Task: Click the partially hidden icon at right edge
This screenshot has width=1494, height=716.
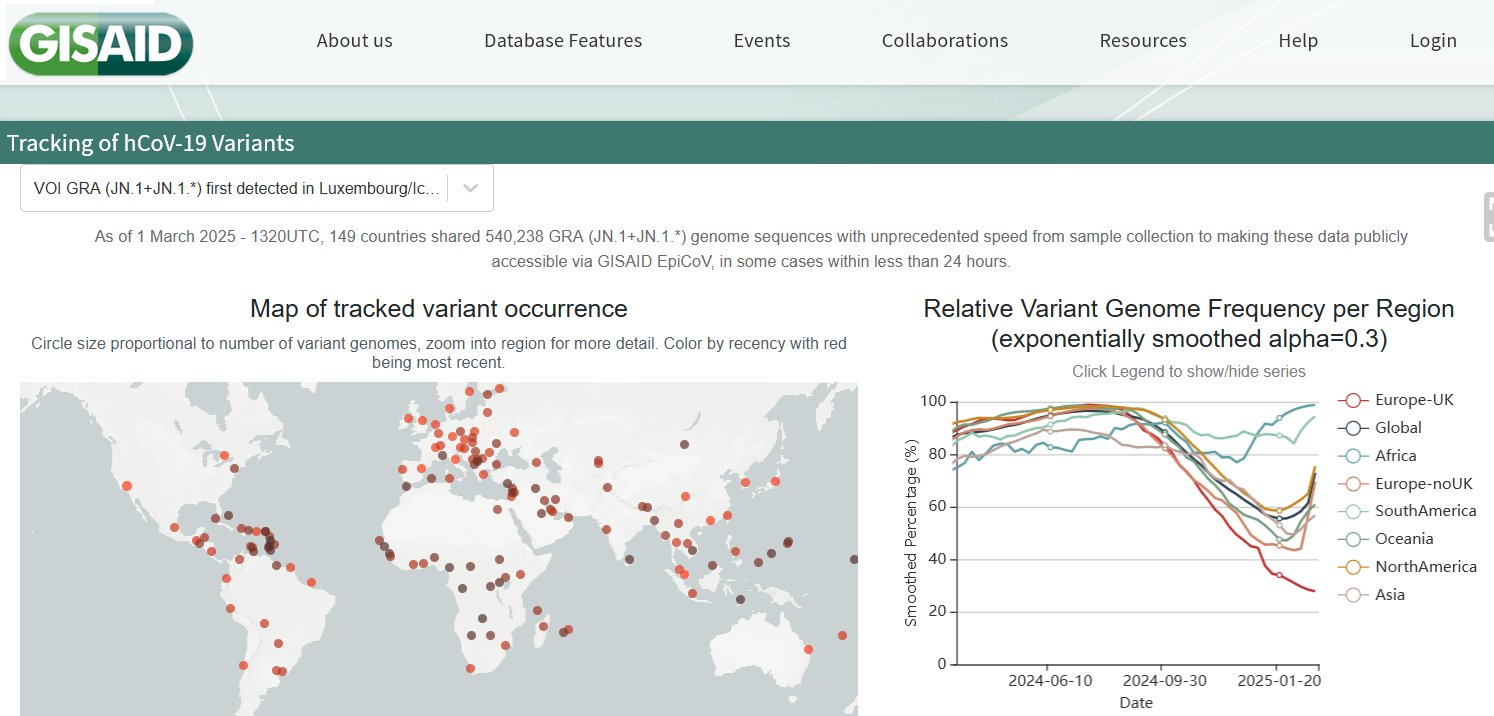Action: (1487, 218)
